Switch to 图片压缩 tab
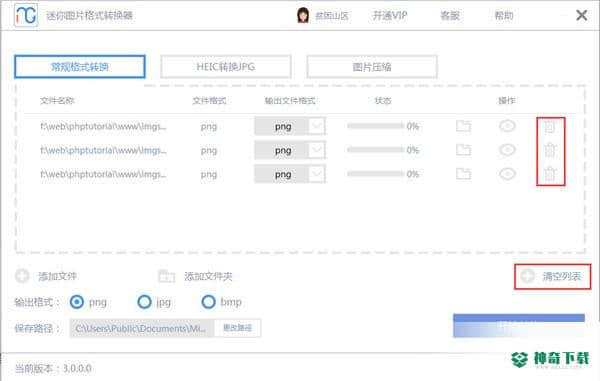This screenshot has height=381, width=600. 372,67
